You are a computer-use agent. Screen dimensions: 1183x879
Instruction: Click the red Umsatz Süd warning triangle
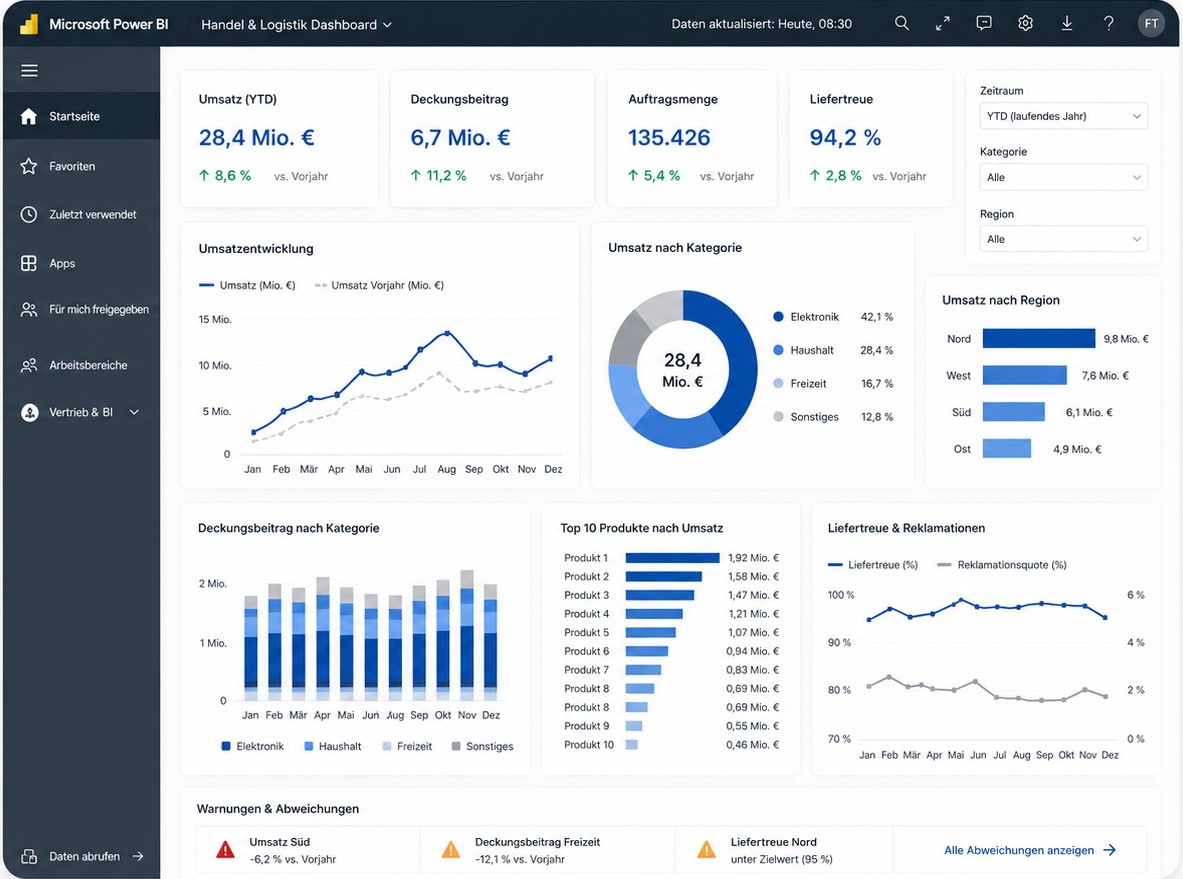coord(225,850)
